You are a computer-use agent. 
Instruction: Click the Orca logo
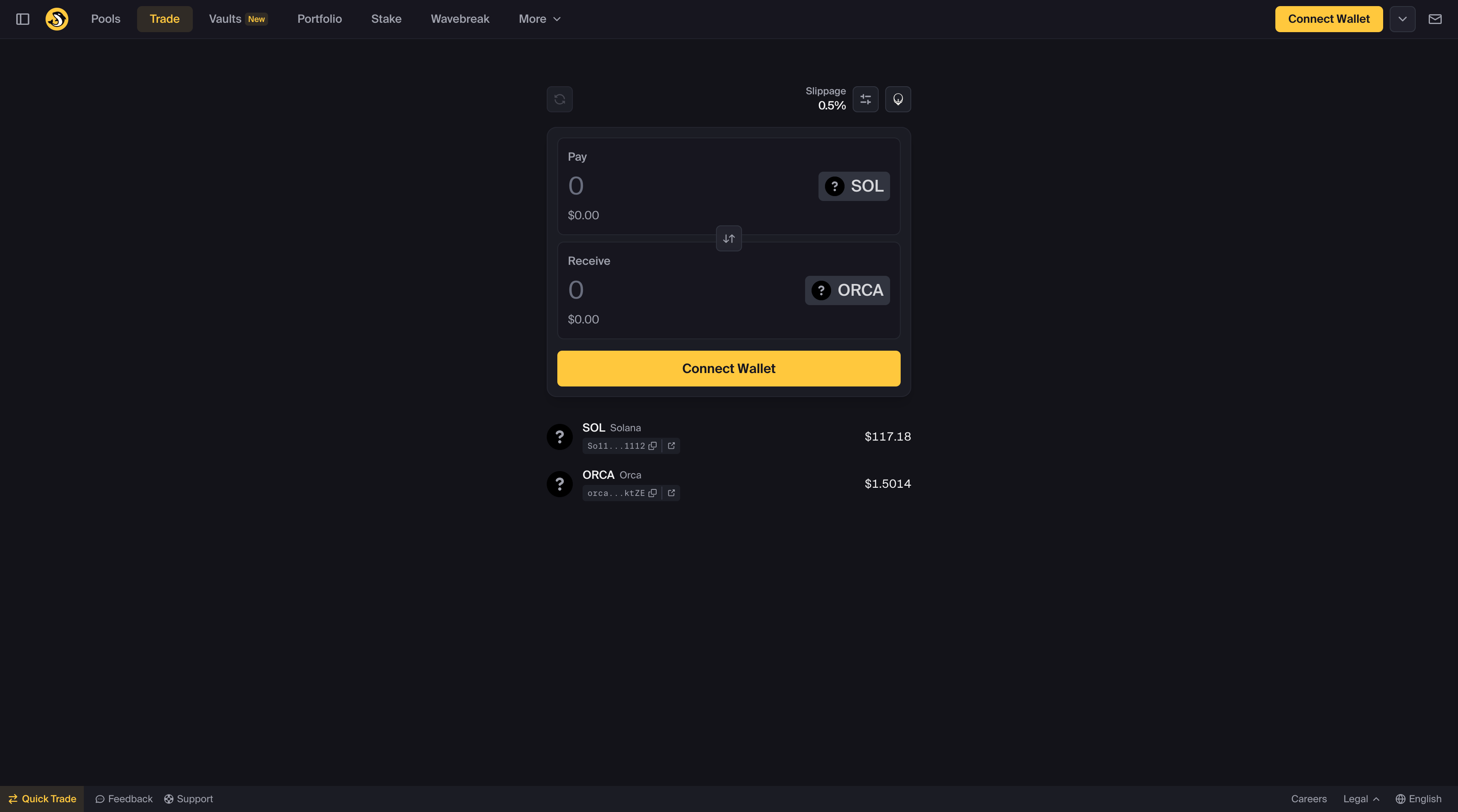click(57, 19)
